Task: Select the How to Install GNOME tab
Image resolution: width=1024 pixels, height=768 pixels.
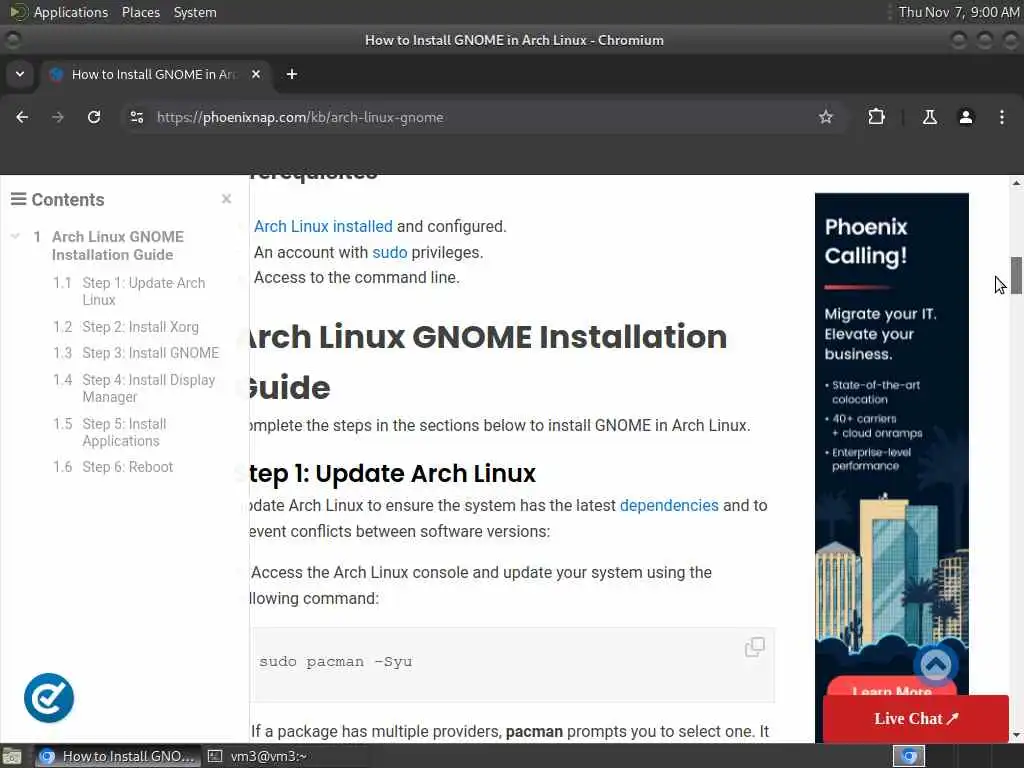Action: (153, 74)
